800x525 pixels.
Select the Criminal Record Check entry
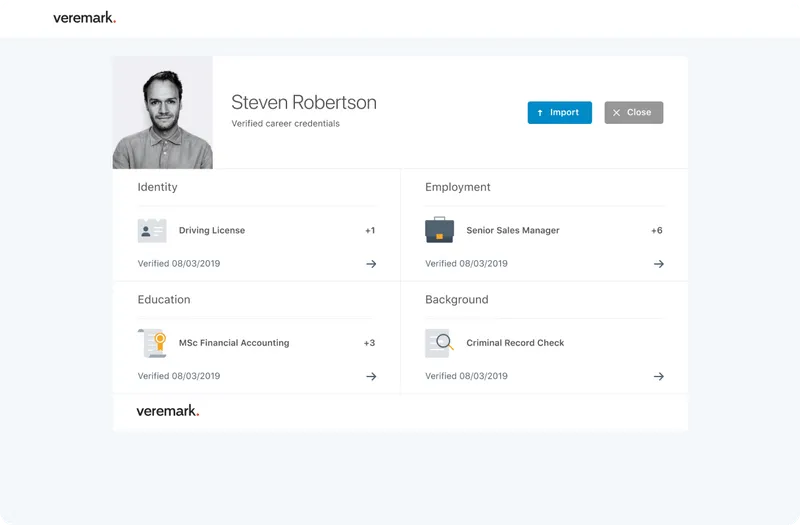(515, 343)
